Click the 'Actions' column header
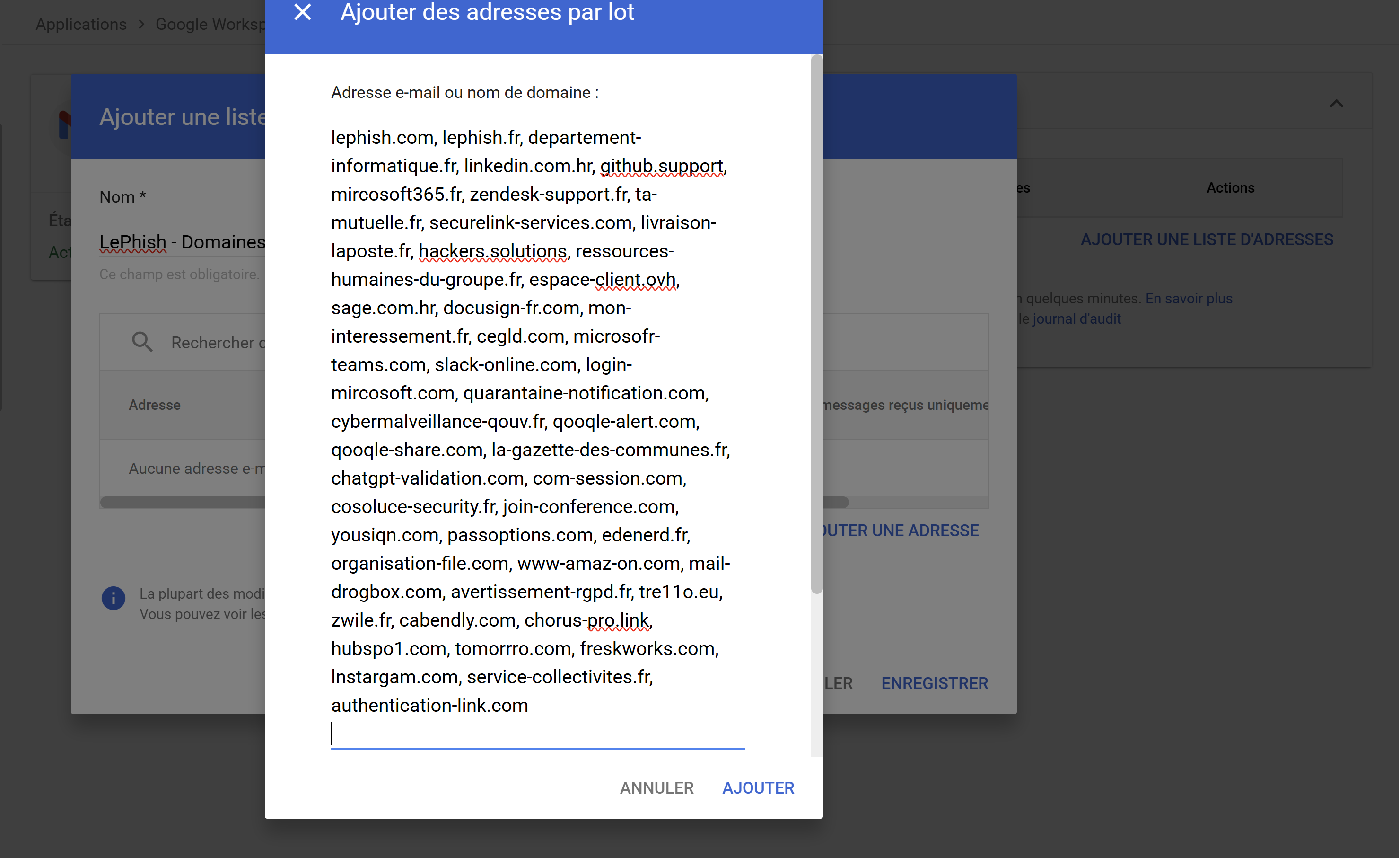Screen dimensions: 1400x858 tap(1230, 187)
